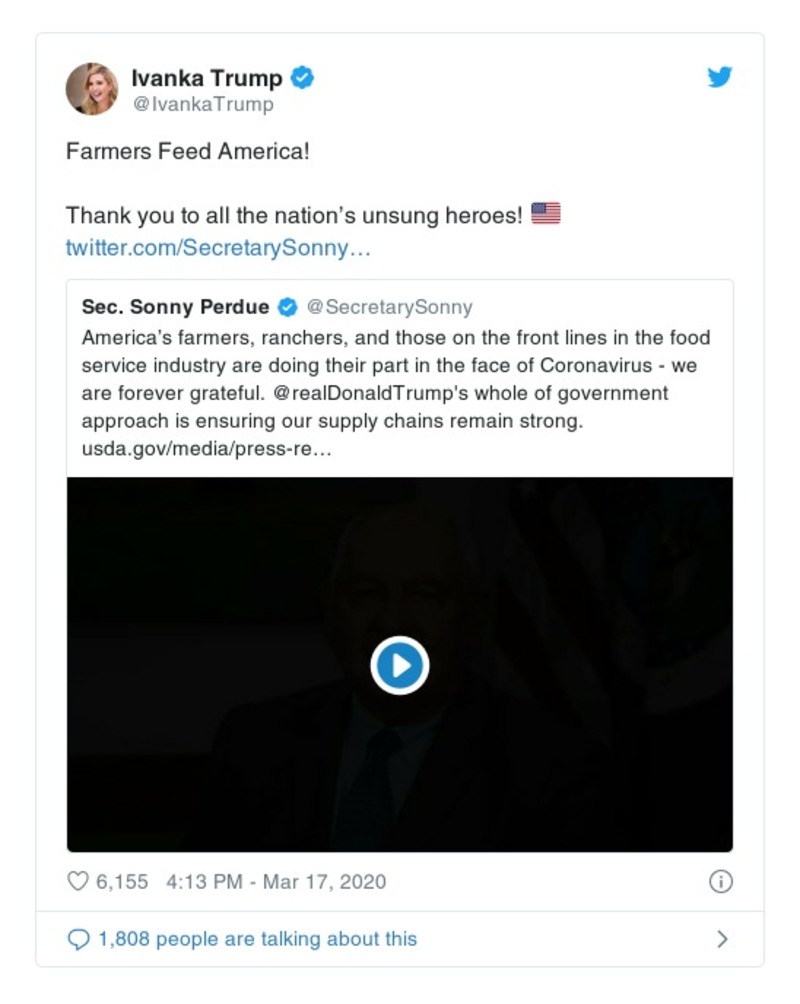Open the Ivanka Trump display name

207,77
